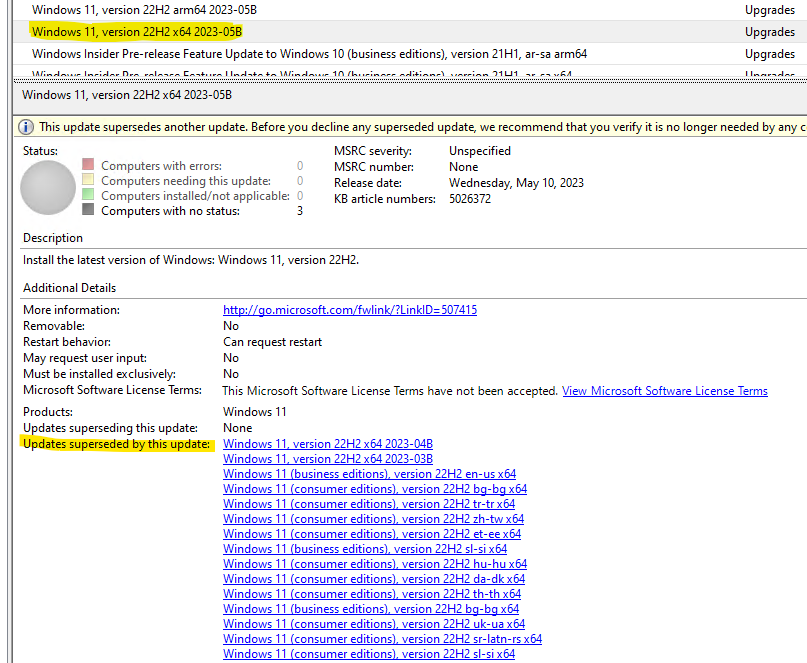Open business editions 22H2 sl-si x64 link
Screen dimensions: 807x663
[365, 549]
